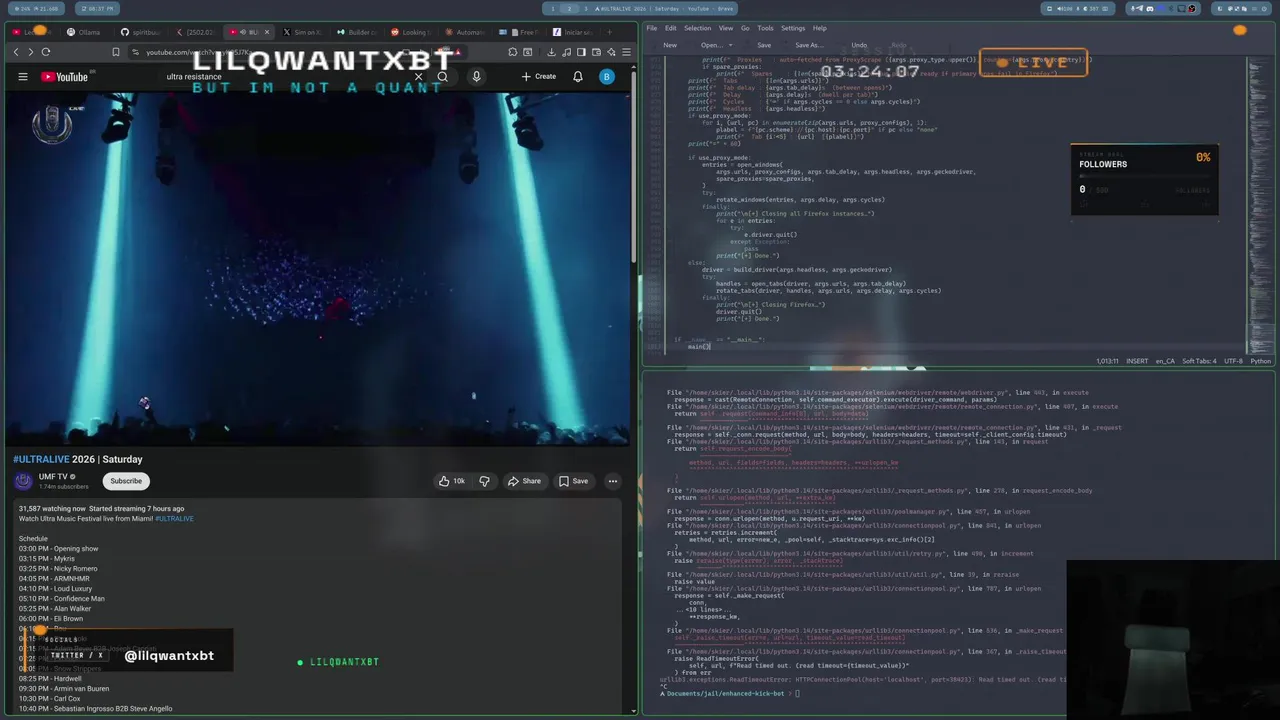1280x720 pixels.
Task: Go to the YouTube home logo
Action: 65,77
